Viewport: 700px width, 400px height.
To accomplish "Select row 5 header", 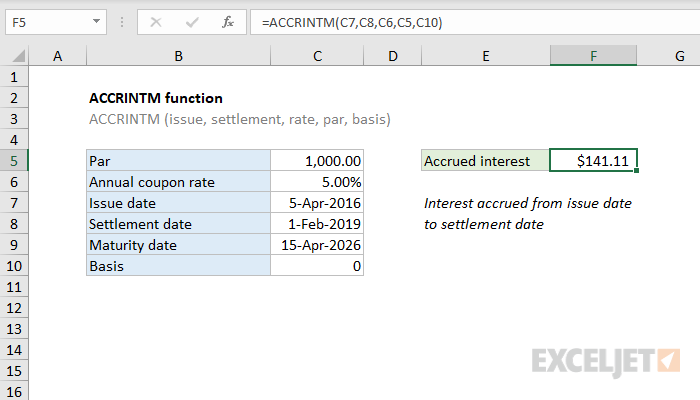I will (x=14, y=161).
